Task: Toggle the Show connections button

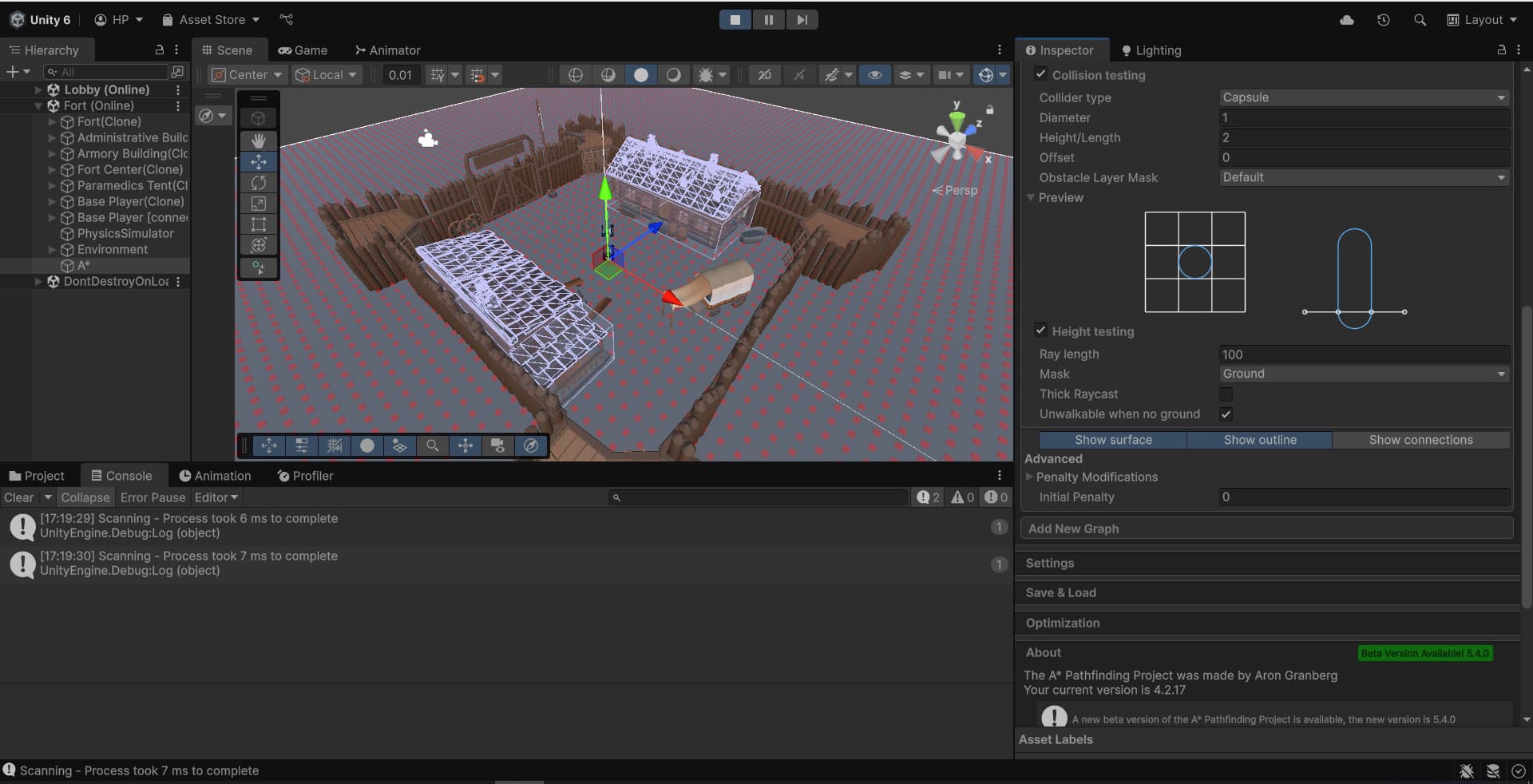Action: 1420,440
